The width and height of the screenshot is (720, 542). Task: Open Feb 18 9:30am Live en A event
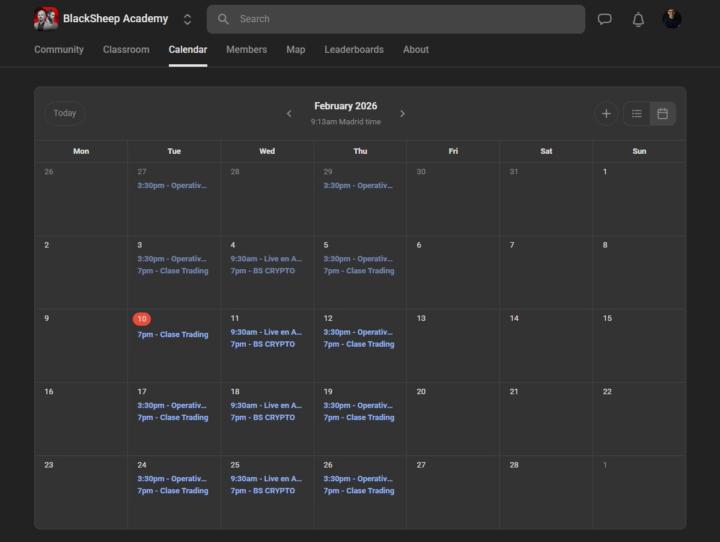[x=266, y=406]
